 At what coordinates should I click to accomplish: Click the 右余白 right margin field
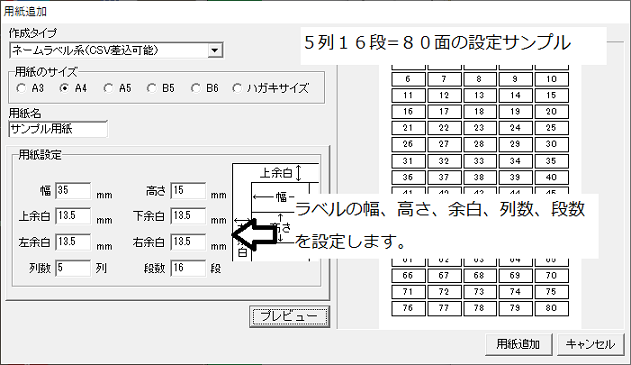(188, 242)
